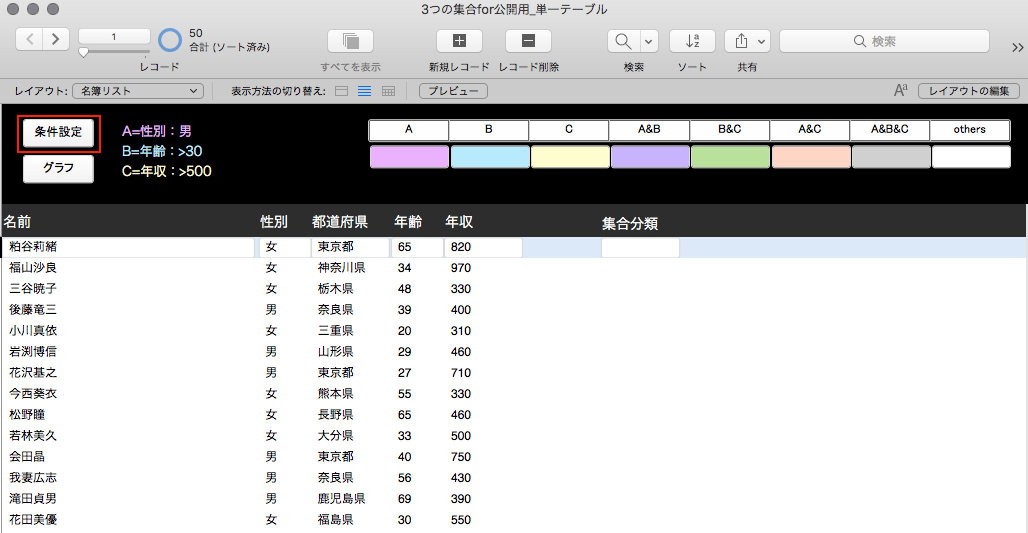Click the name 松野瞳
This screenshot has width=1028, height=533.
[27, 415]
